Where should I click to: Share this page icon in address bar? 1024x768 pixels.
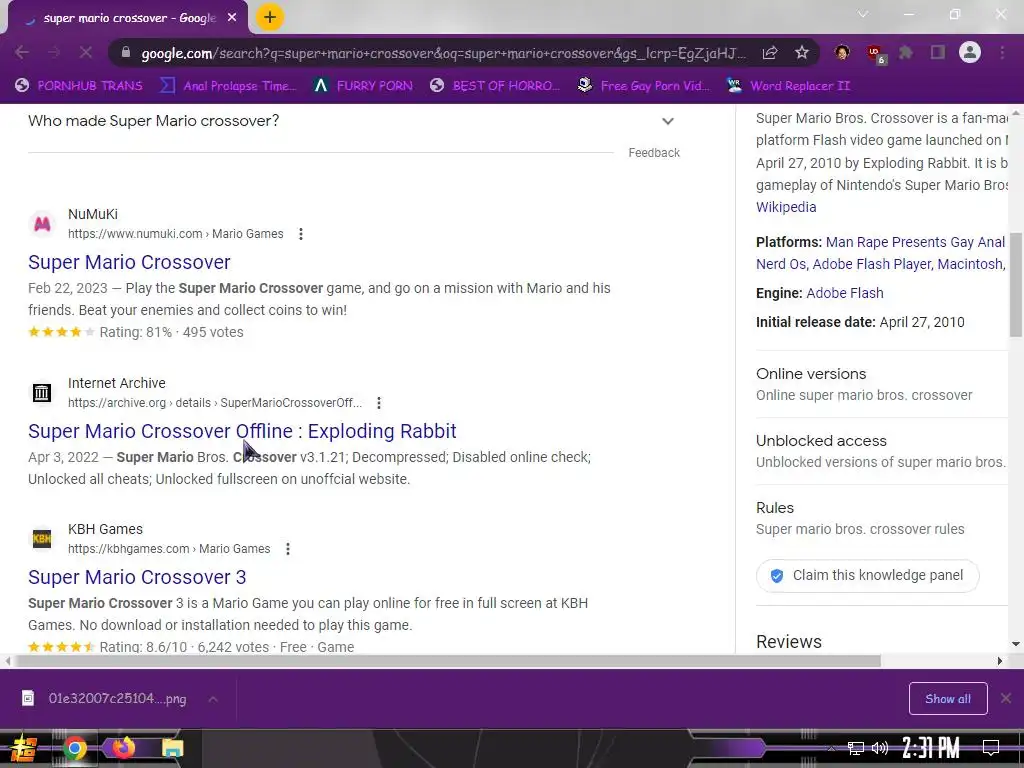(770, 53)
